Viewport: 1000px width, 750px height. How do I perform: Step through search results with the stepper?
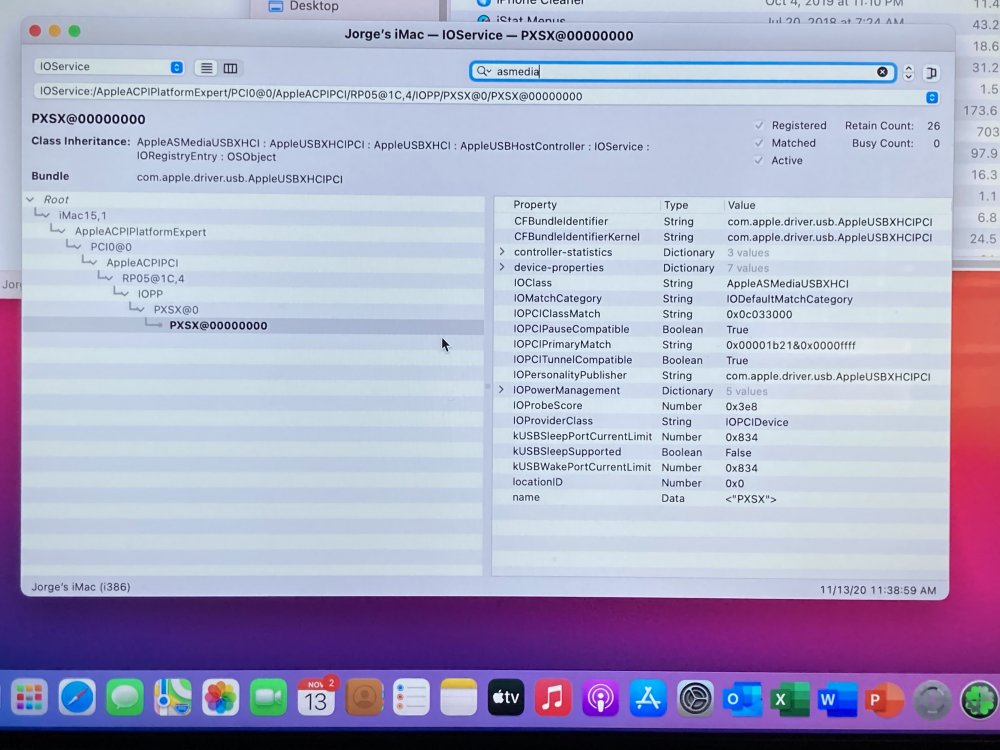[x=909, y=73]
